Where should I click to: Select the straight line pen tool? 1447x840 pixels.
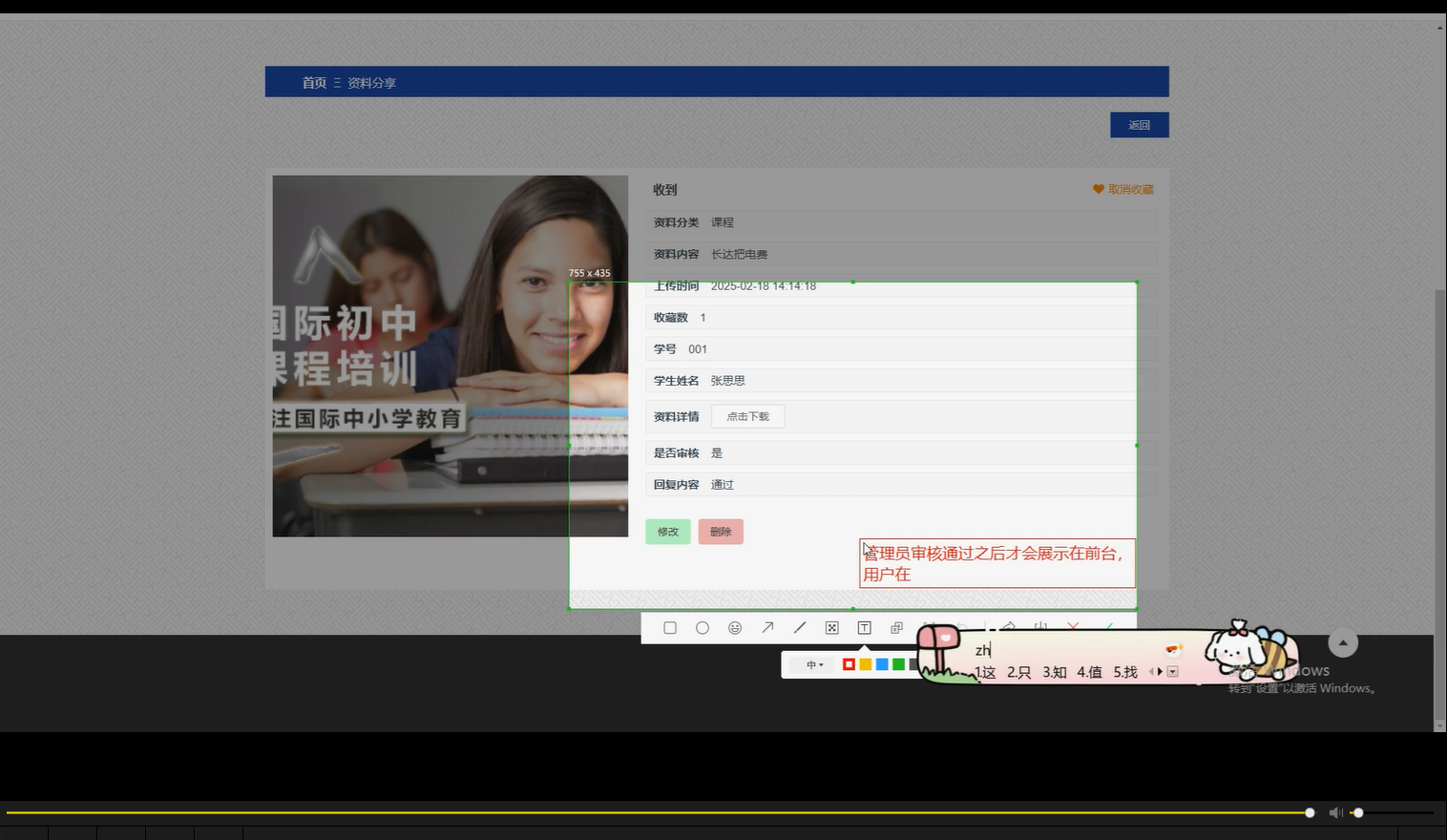pyautogui.click(x=800, y=628)
